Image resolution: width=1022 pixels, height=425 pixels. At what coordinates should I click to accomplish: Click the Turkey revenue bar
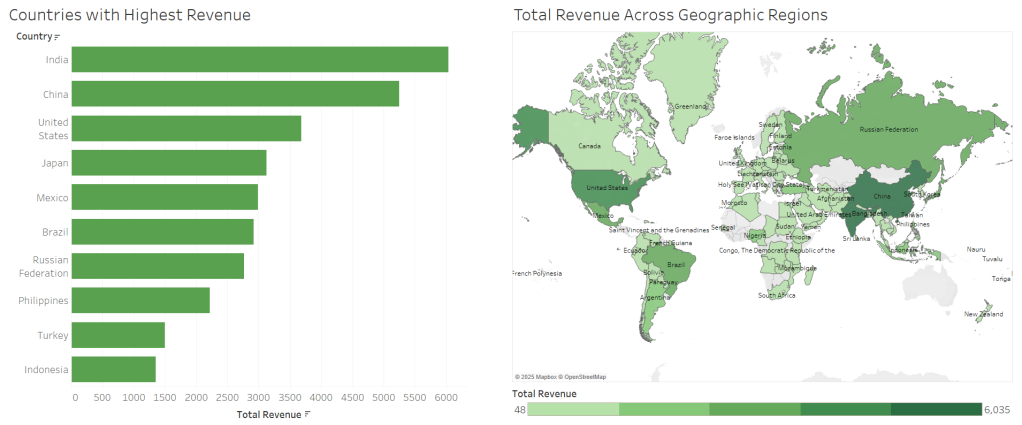pos(119,335)
